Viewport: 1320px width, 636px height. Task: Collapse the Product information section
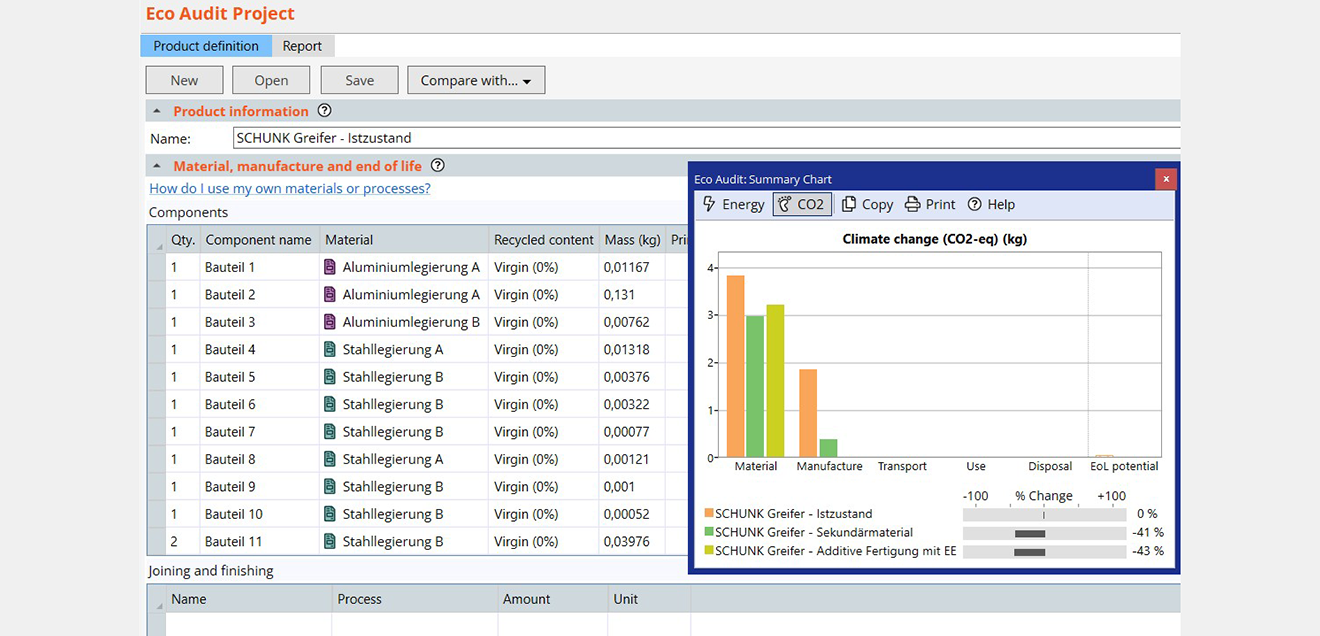click(157, 111)
